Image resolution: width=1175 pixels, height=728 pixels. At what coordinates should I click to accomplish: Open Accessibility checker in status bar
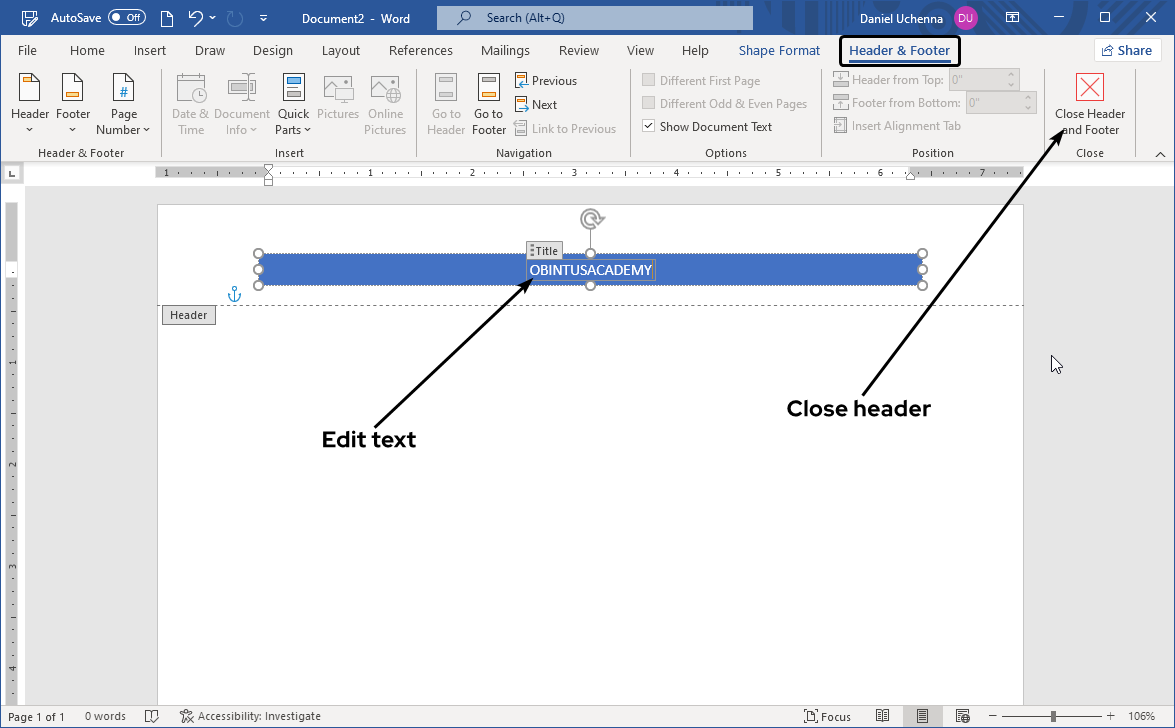(x=250, y=716)
